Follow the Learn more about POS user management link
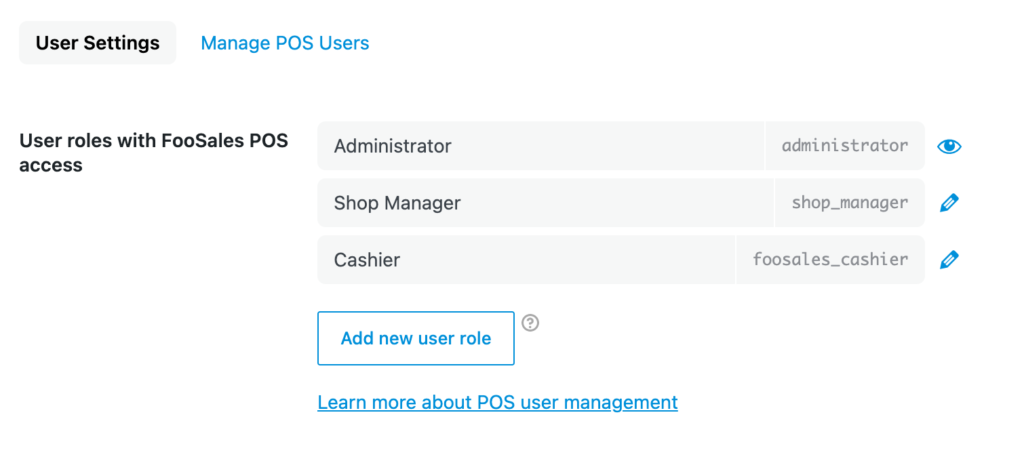This screenshot has height=457, width=1024. point(498,402)
